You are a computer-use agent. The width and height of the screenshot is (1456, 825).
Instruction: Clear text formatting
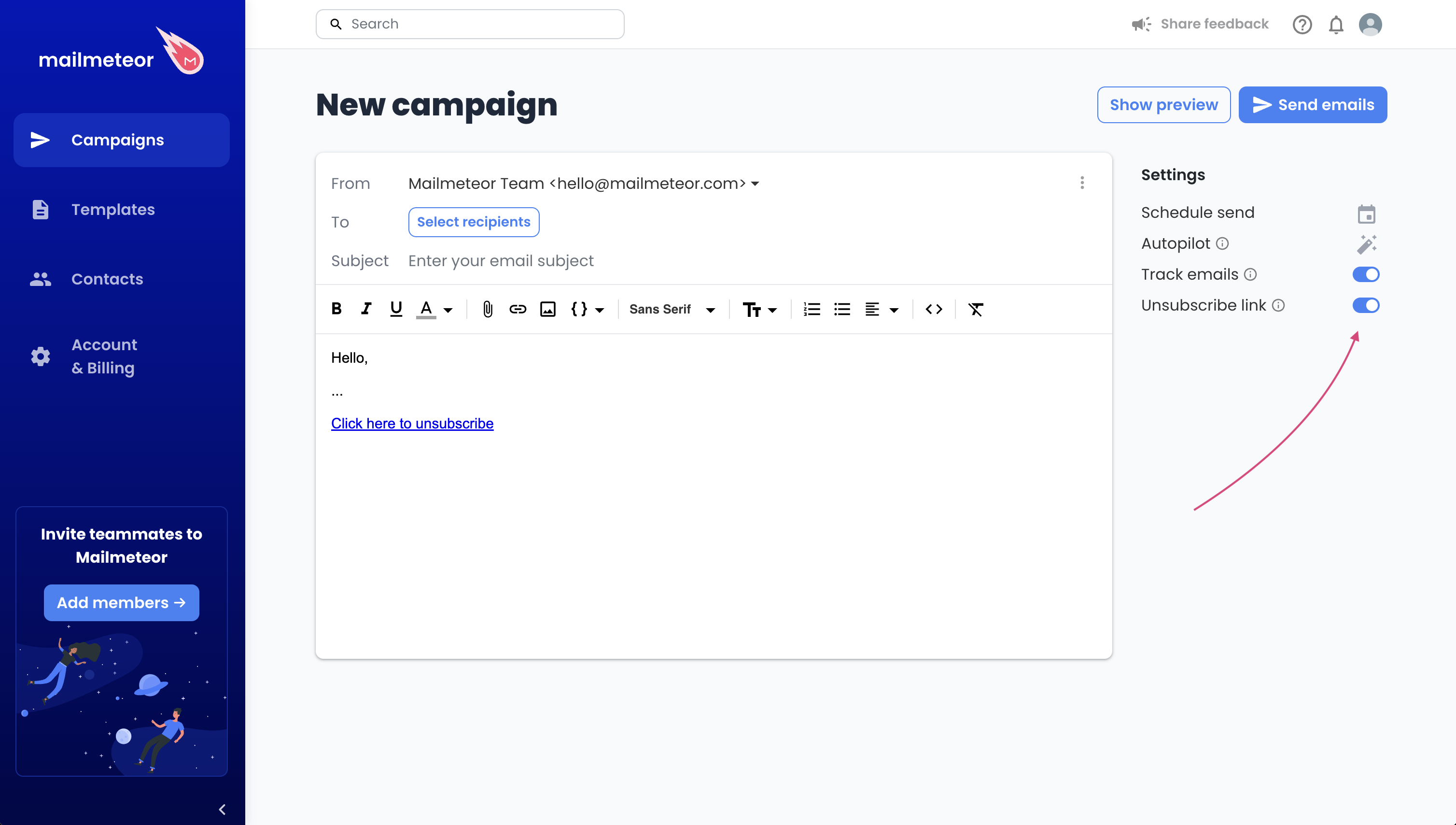[x=976, y=309]
